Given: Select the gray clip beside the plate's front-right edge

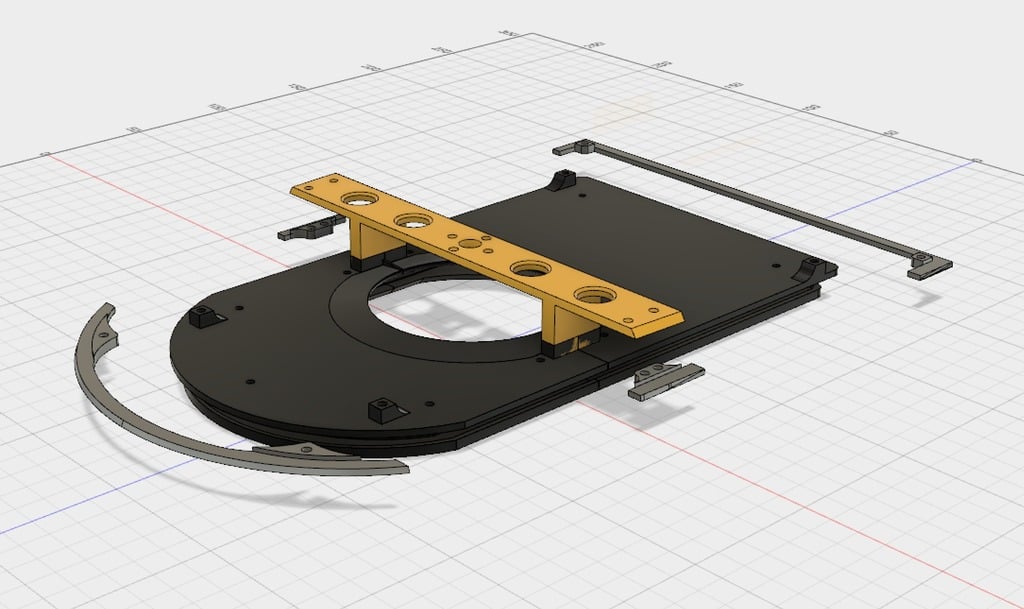Looking at the screenshot, I should (665, 380).
